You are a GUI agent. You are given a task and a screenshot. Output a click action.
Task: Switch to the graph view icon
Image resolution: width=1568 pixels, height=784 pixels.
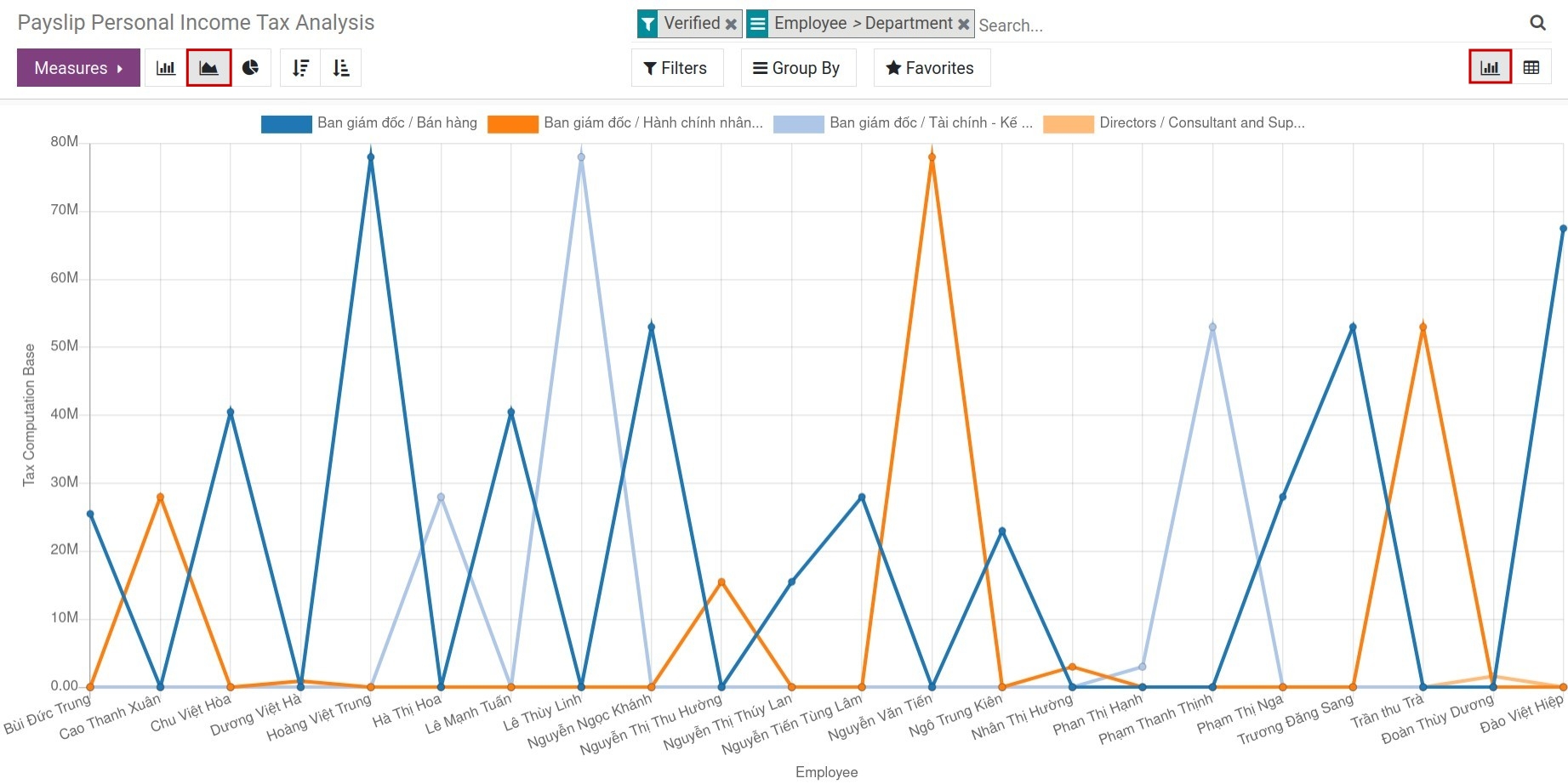click(x=1490, y=65)
